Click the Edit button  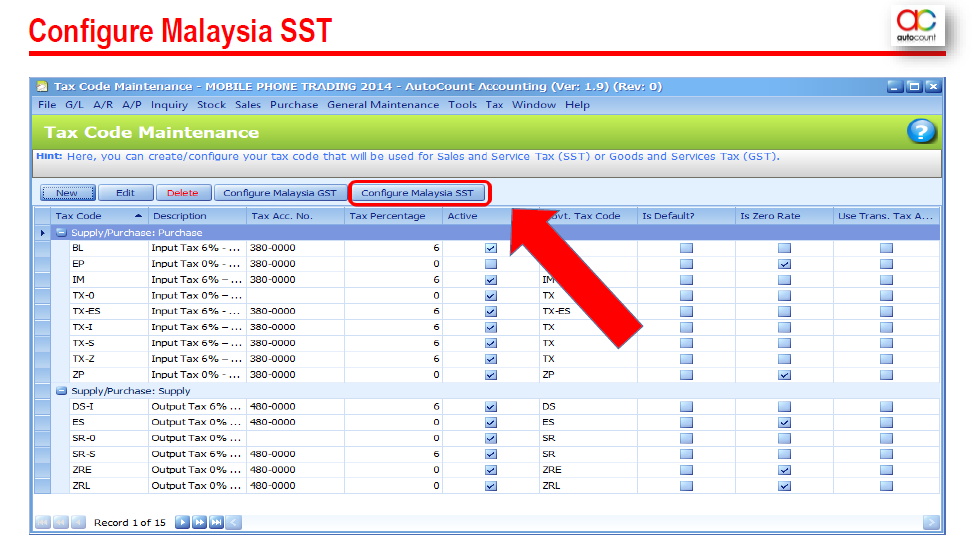point(125,193)
